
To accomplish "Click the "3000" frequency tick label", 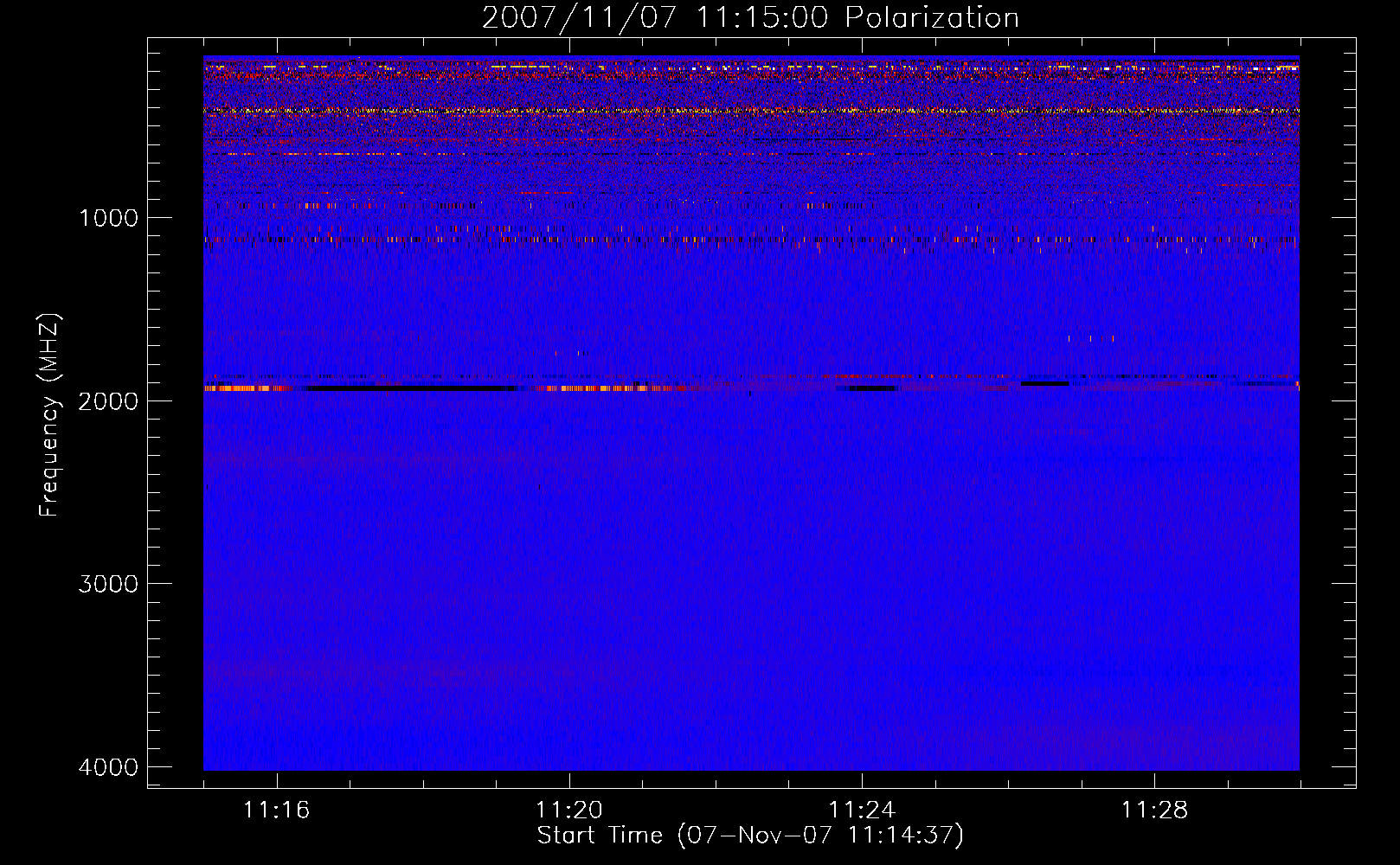I will 108,584.
